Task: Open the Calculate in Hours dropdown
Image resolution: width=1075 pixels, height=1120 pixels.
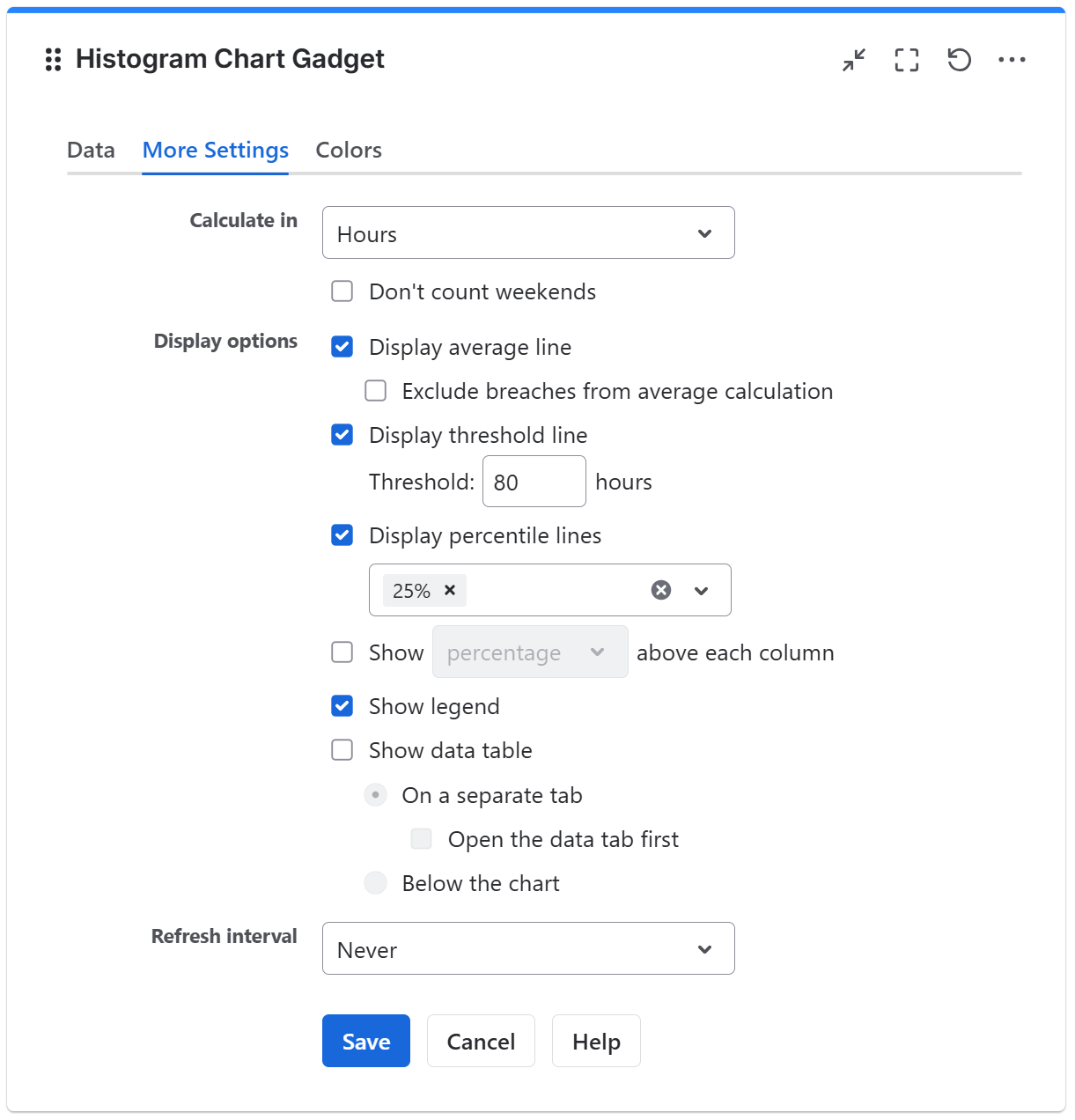Action: pyautogui.click(x=528, y=232)
